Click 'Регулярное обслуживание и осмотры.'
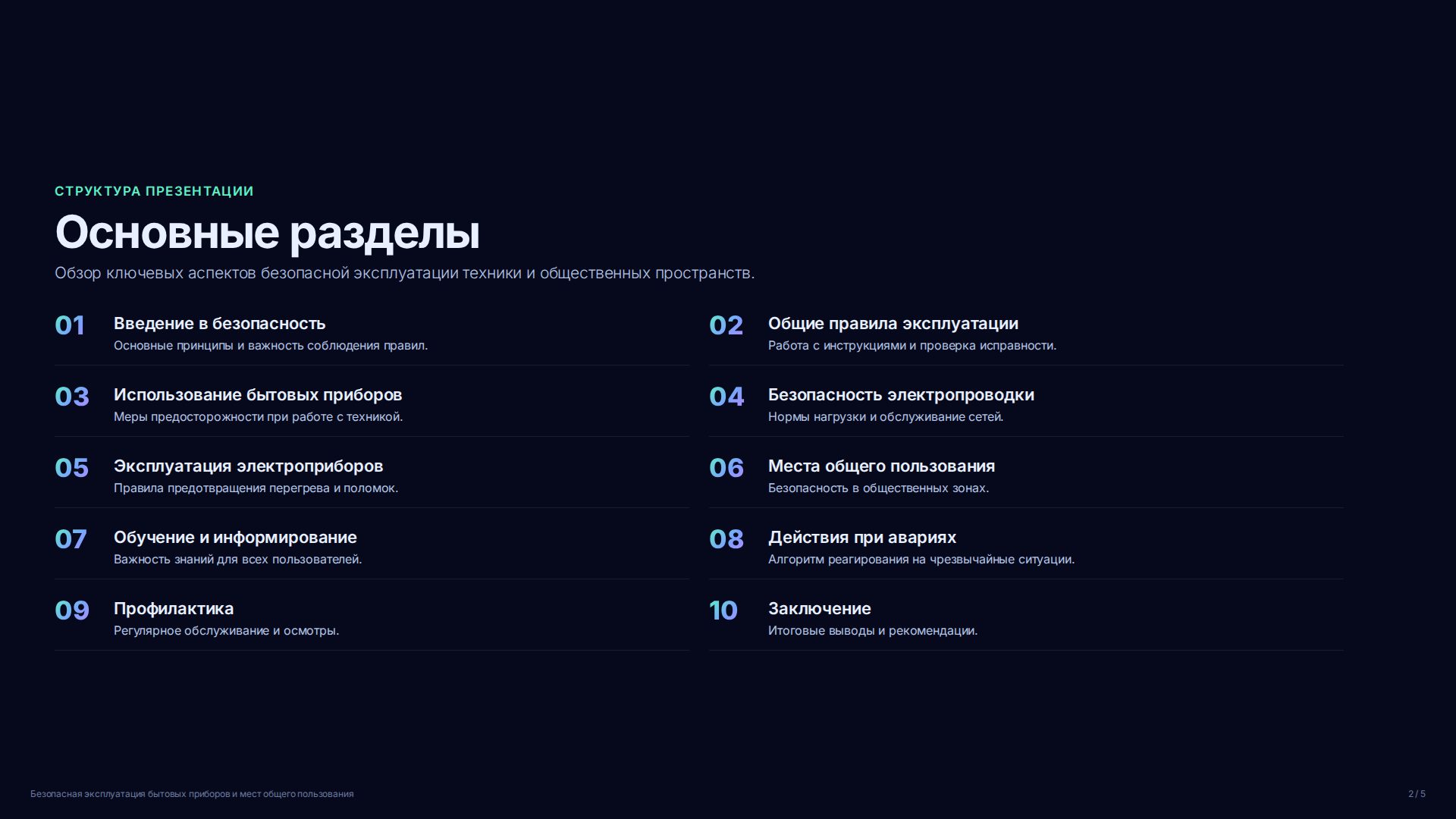Viewport: 1456px width, 819px height. tap(226, 631)
